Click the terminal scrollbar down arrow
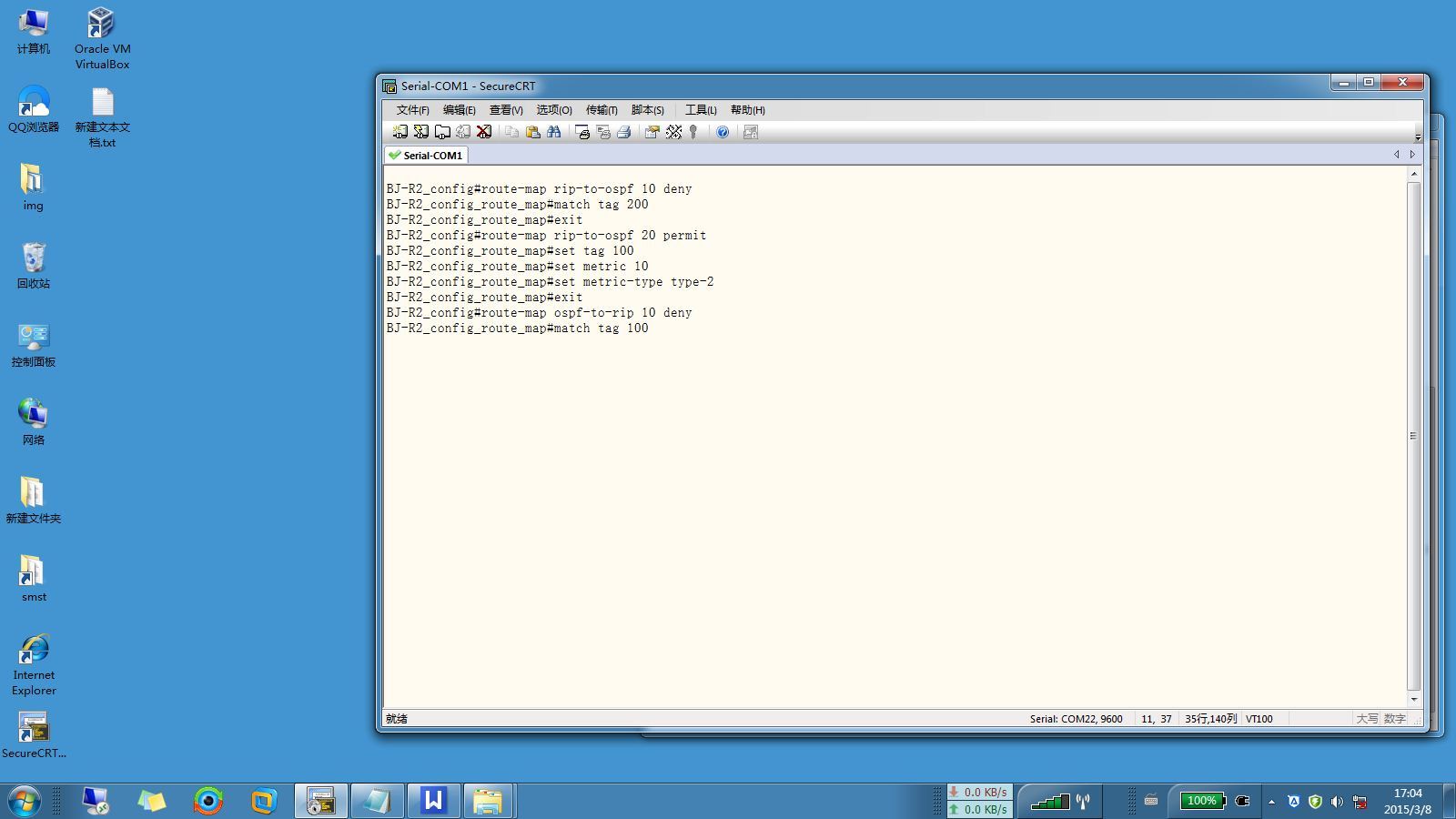The image size is (1456, 819). pyautogui.click(x=1413, y=700)
